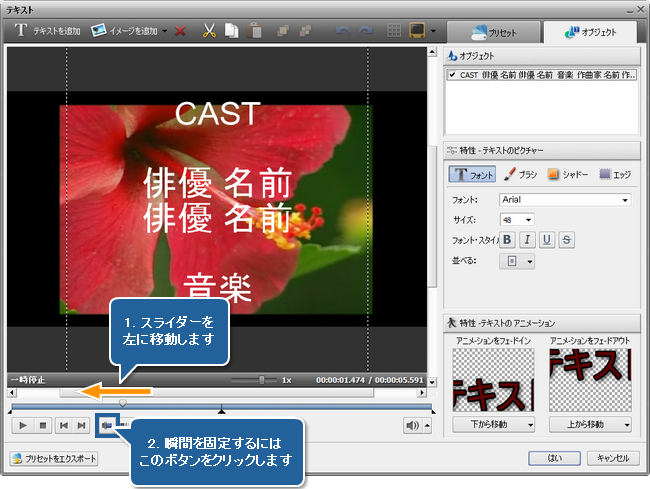Toggle the CAST object checkbox
The width and height of the screenshot is (650, 489).
point(452,75)
